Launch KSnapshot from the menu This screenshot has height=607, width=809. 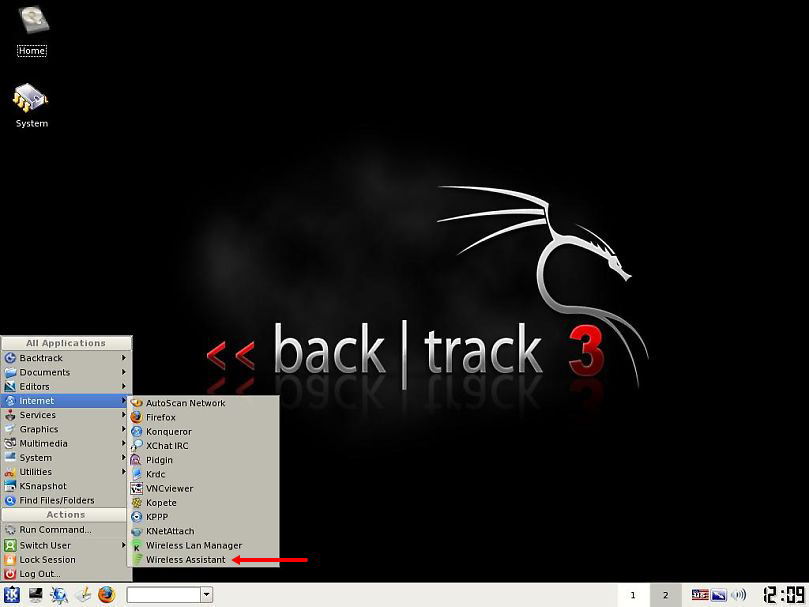(x=65, y=486)
